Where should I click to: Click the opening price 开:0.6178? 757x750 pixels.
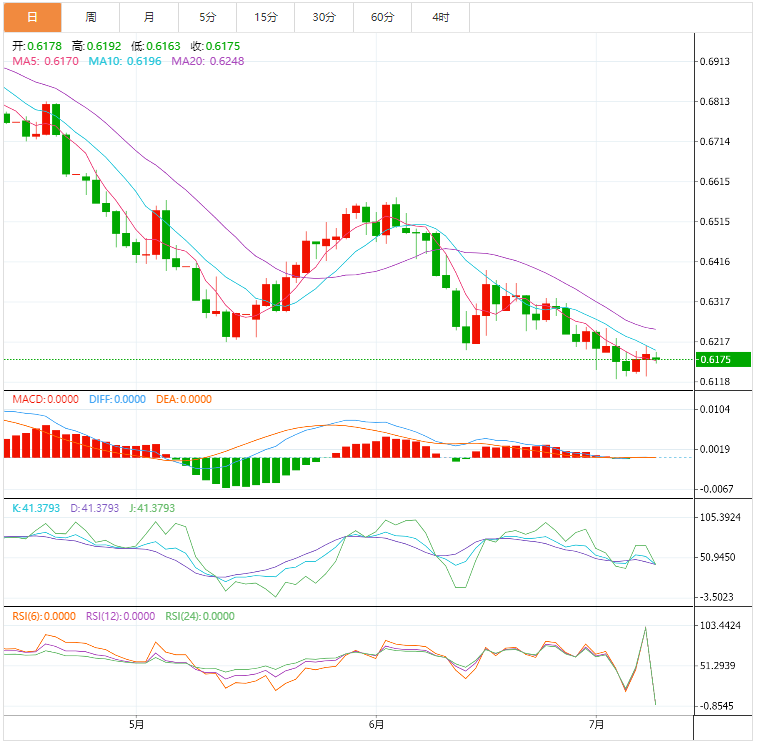tap(37, 46)
